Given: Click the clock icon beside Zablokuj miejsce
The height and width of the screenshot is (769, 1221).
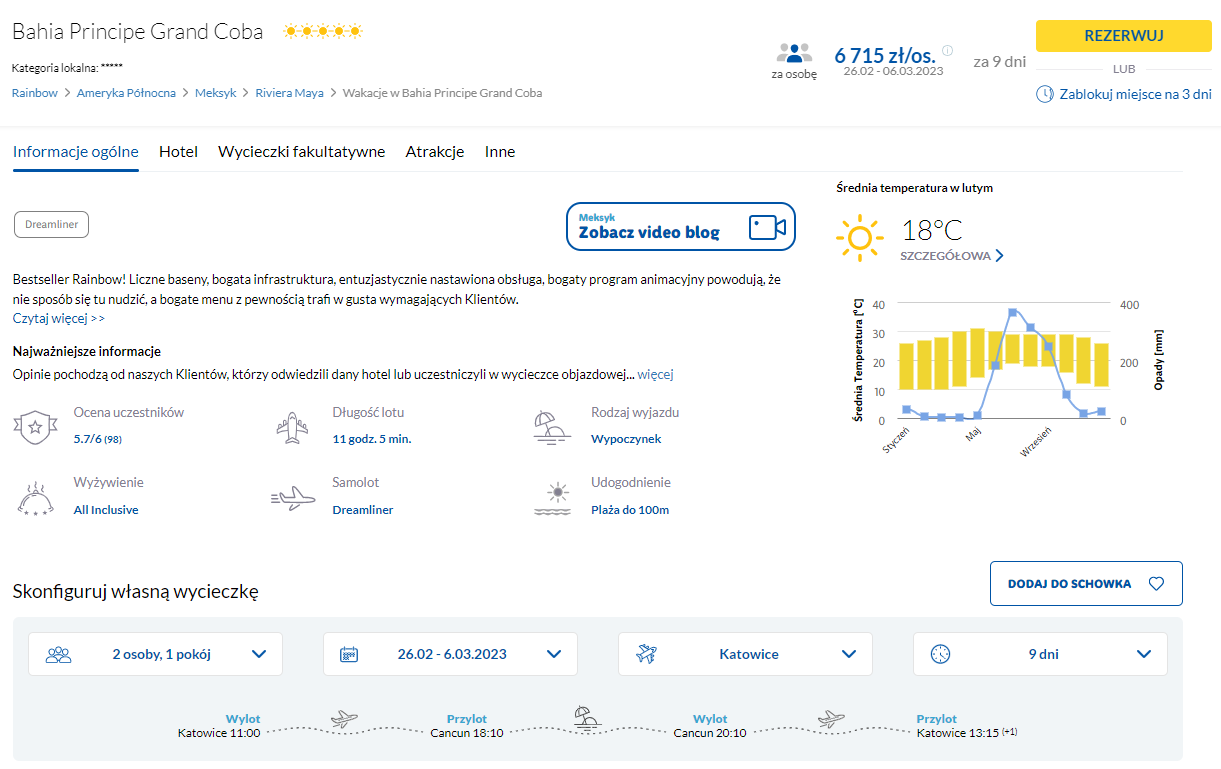Looking at the screenshot, I should coord(1044,94).
